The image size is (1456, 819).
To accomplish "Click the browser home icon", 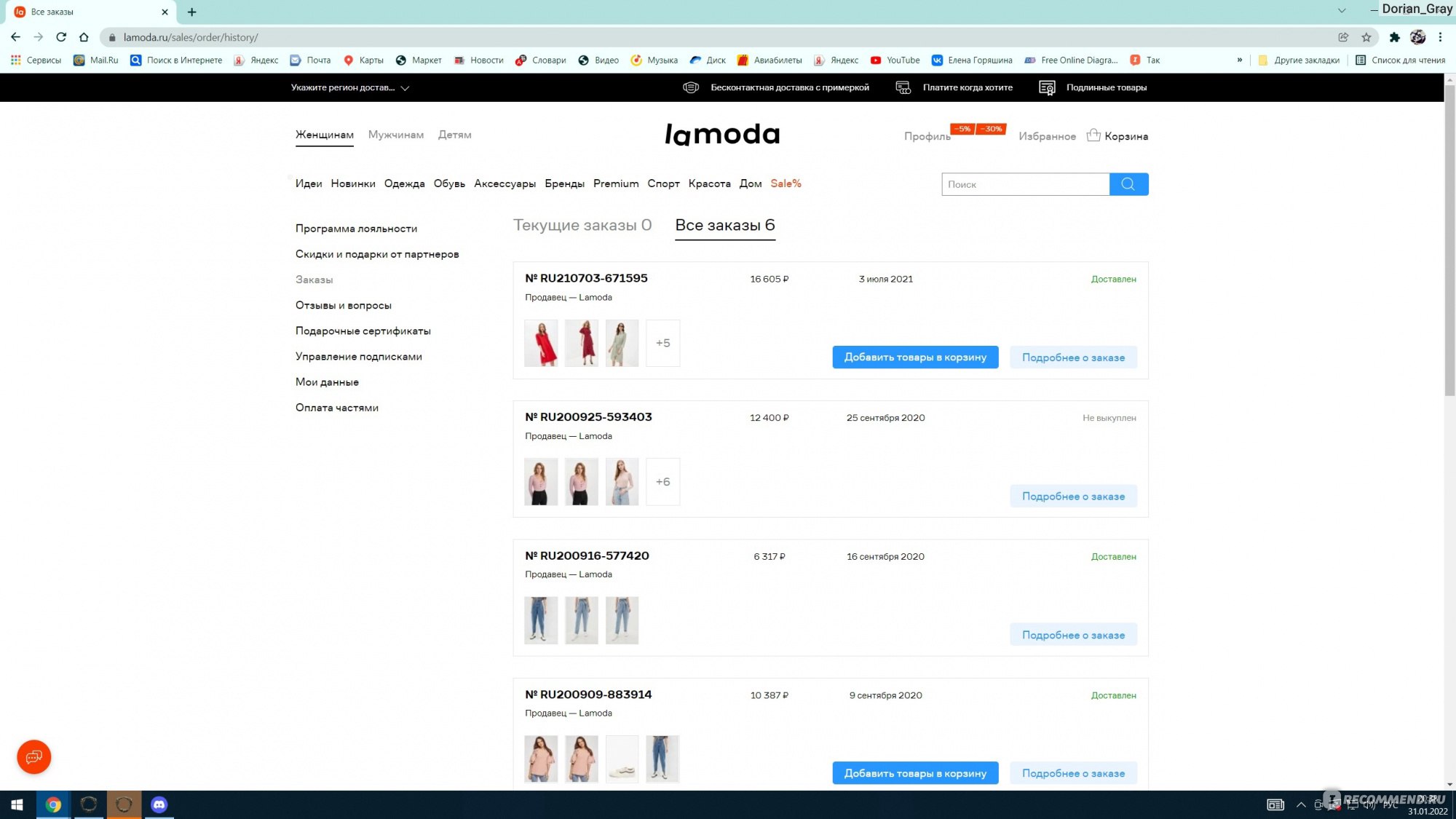I will [84, 37].
